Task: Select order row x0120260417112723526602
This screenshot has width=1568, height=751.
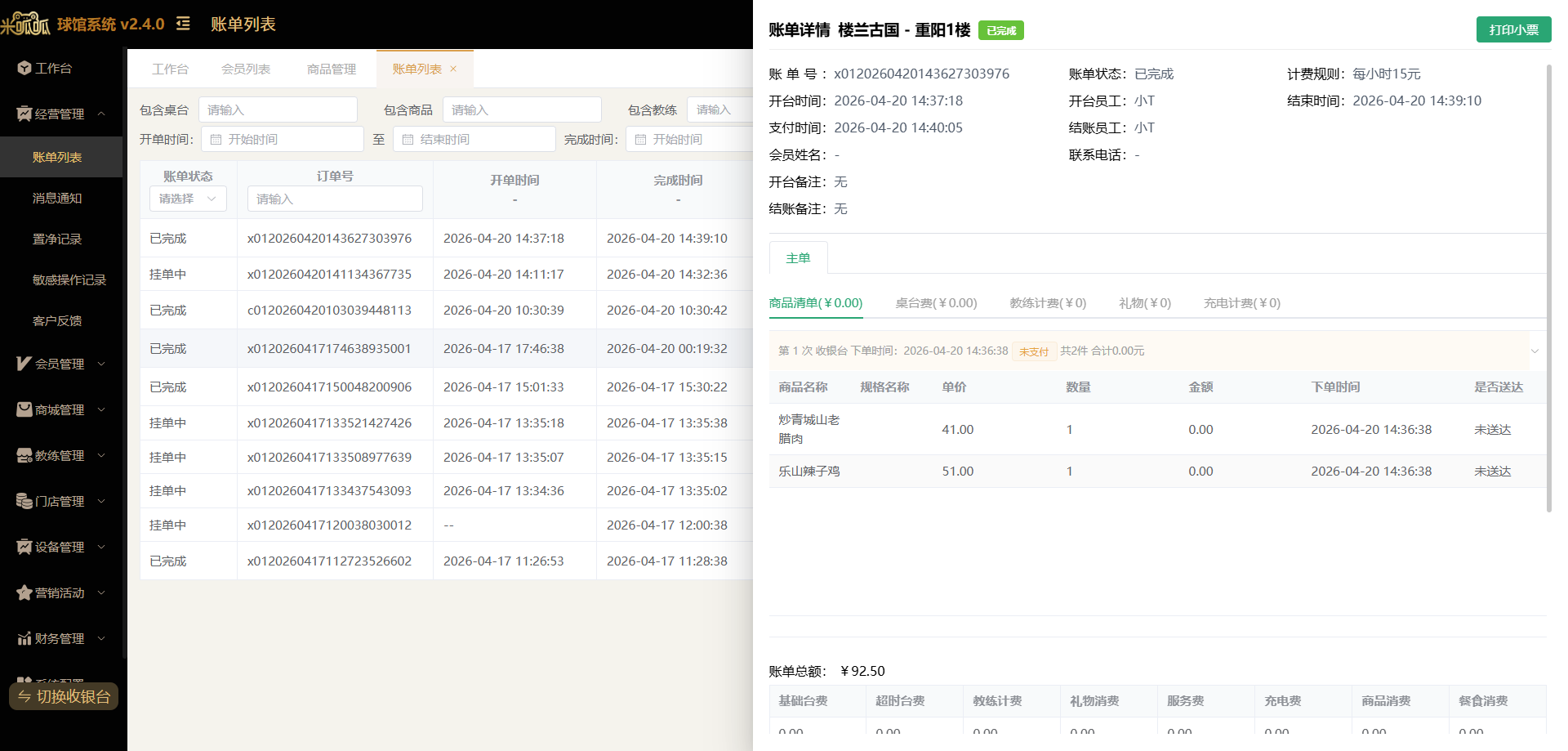Action: point(446,561)
